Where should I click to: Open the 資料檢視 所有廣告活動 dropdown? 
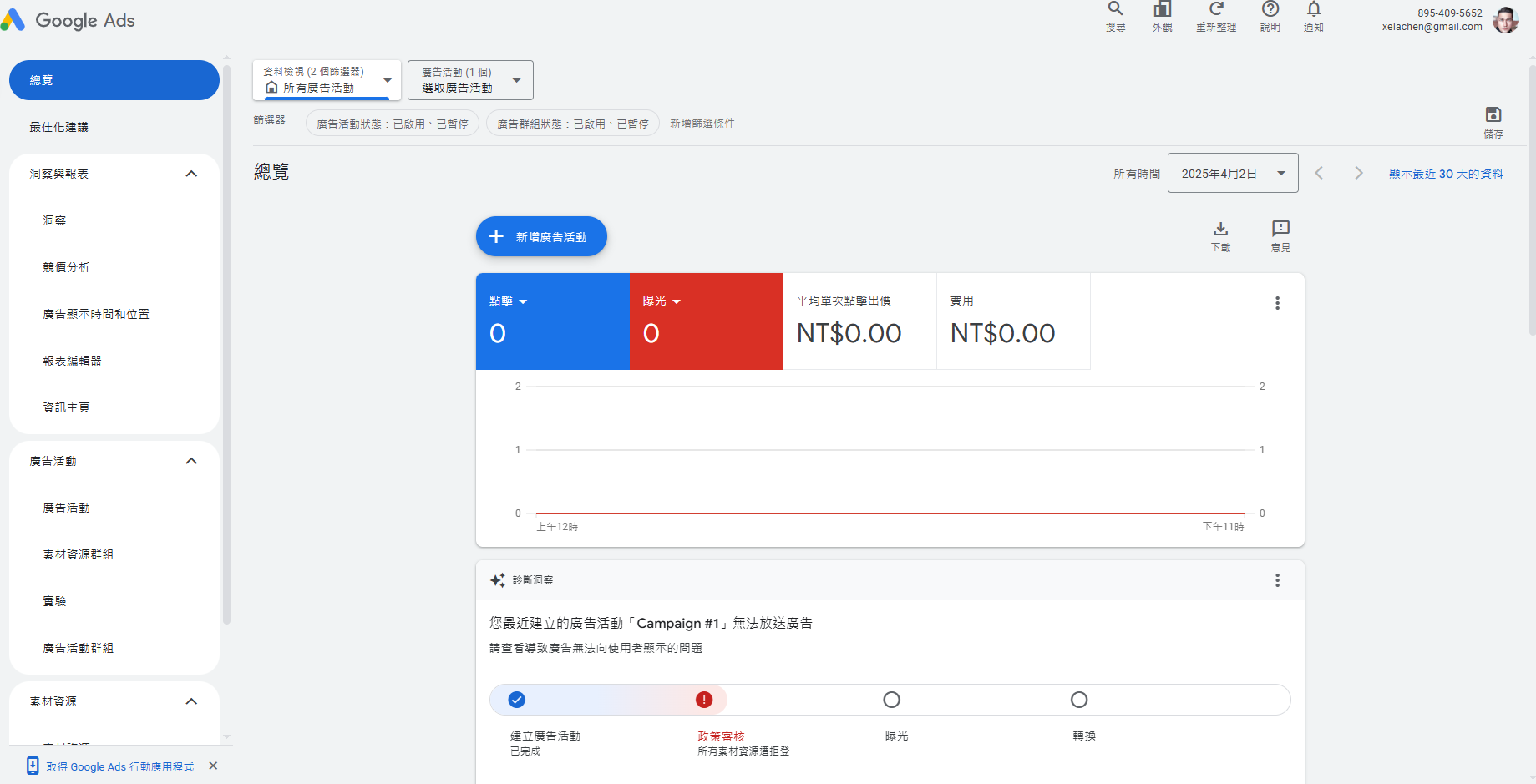(327, 80)
